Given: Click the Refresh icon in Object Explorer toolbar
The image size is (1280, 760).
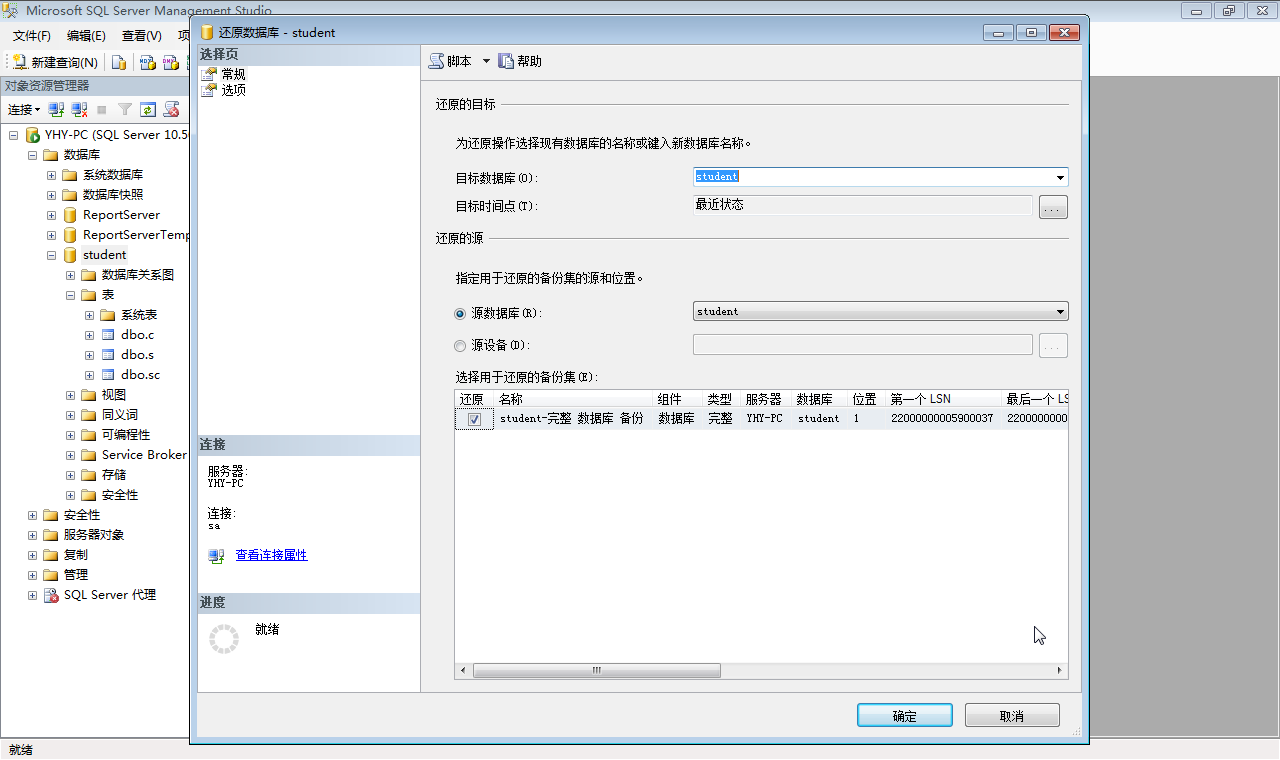Looking at the screenshot, I should pyautogui.click(x=147, y=109).
